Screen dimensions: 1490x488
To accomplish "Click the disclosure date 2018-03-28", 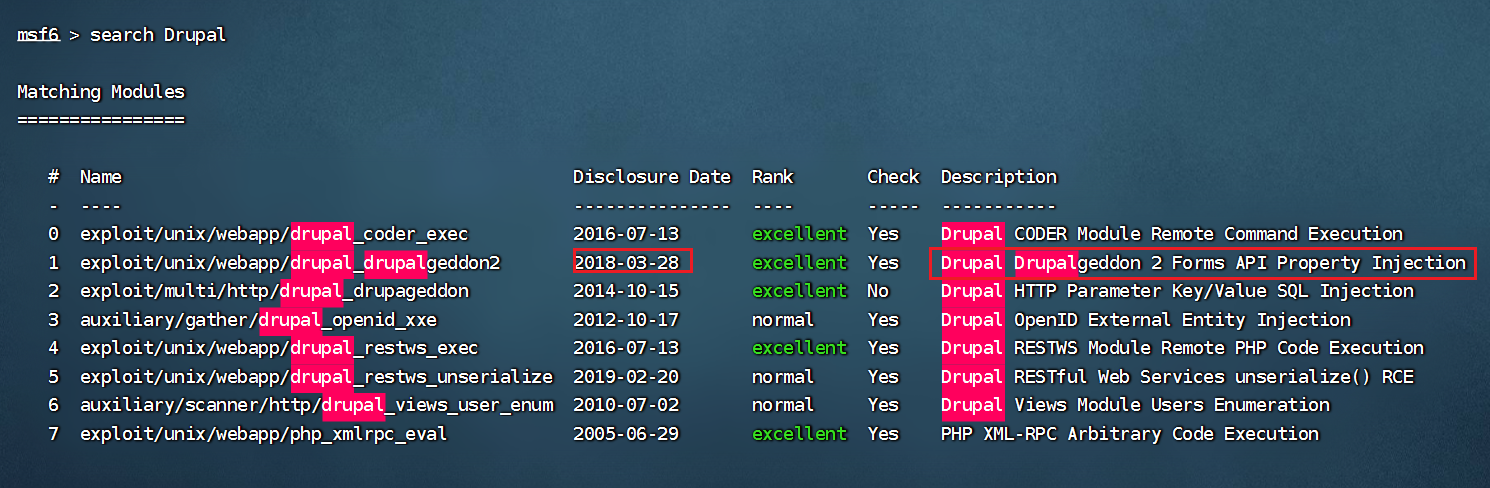I will point(626,263).
